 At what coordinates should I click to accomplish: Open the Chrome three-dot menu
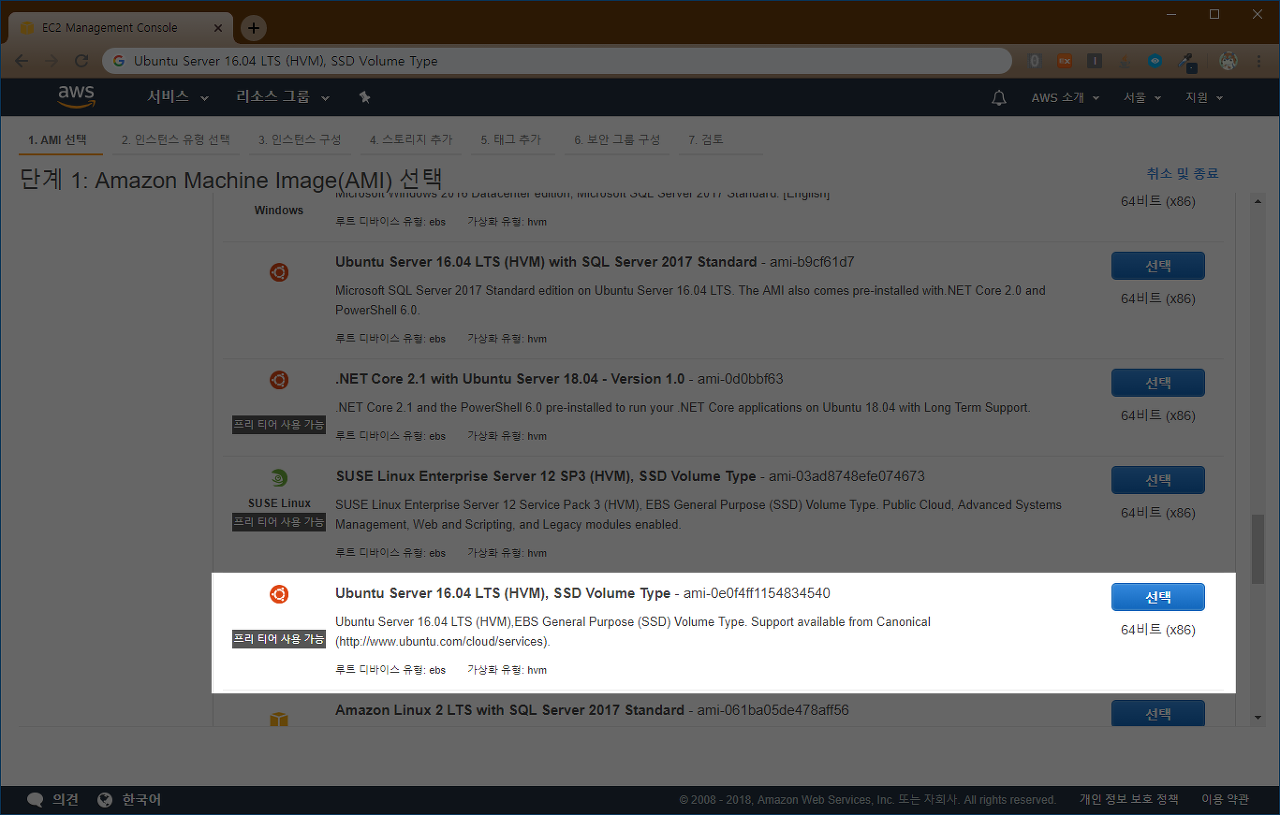pyautogui.click(x=1259, y=61)
